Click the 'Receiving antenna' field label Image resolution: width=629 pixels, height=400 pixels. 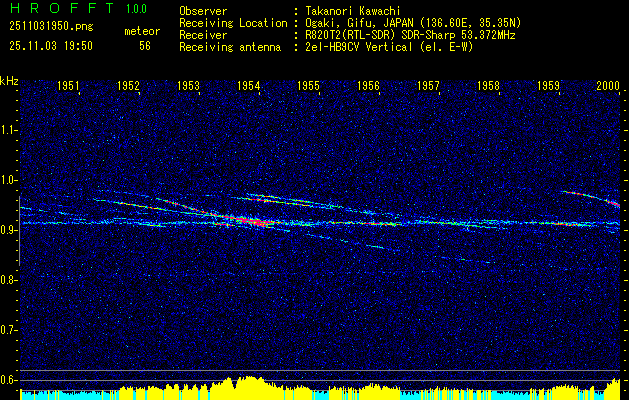(x=230, y=47)
